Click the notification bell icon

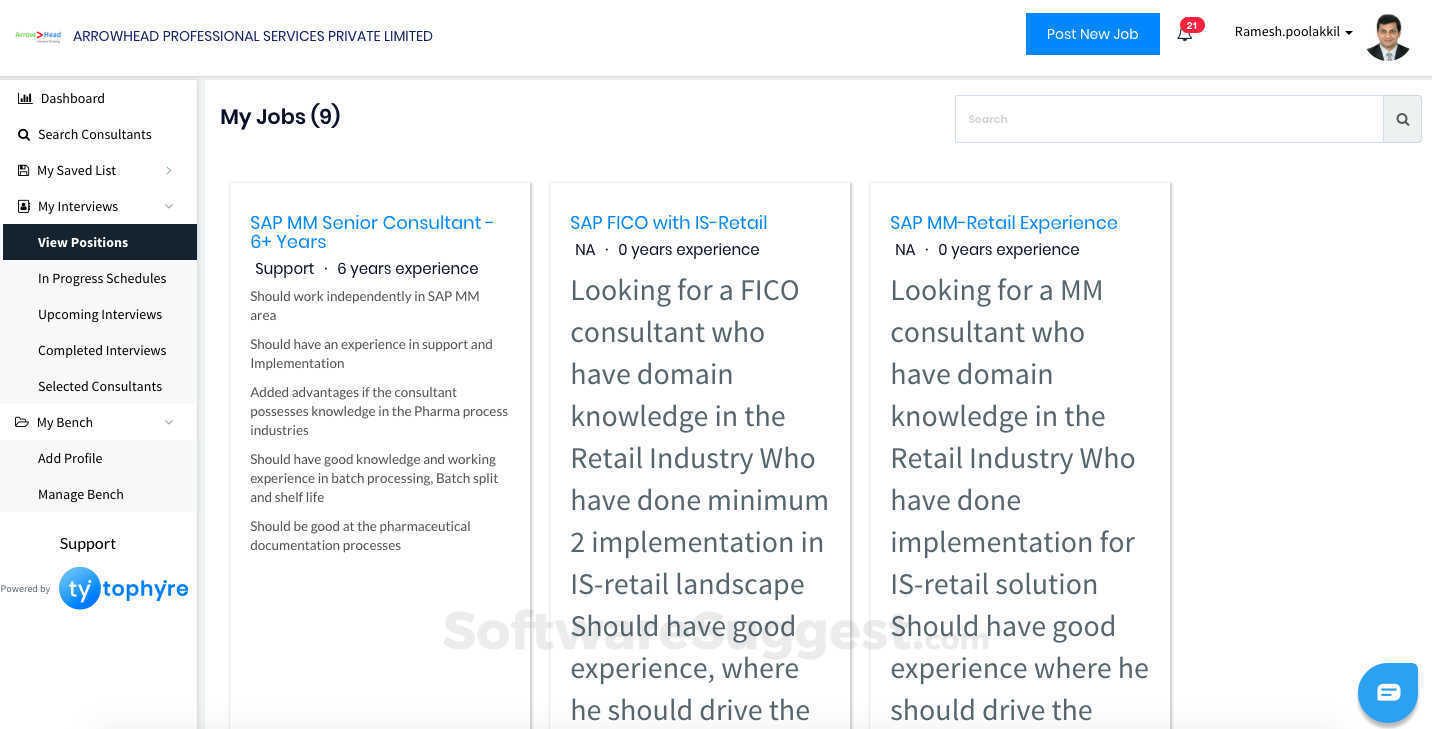pyautogui.click(x=1184, y=34)
